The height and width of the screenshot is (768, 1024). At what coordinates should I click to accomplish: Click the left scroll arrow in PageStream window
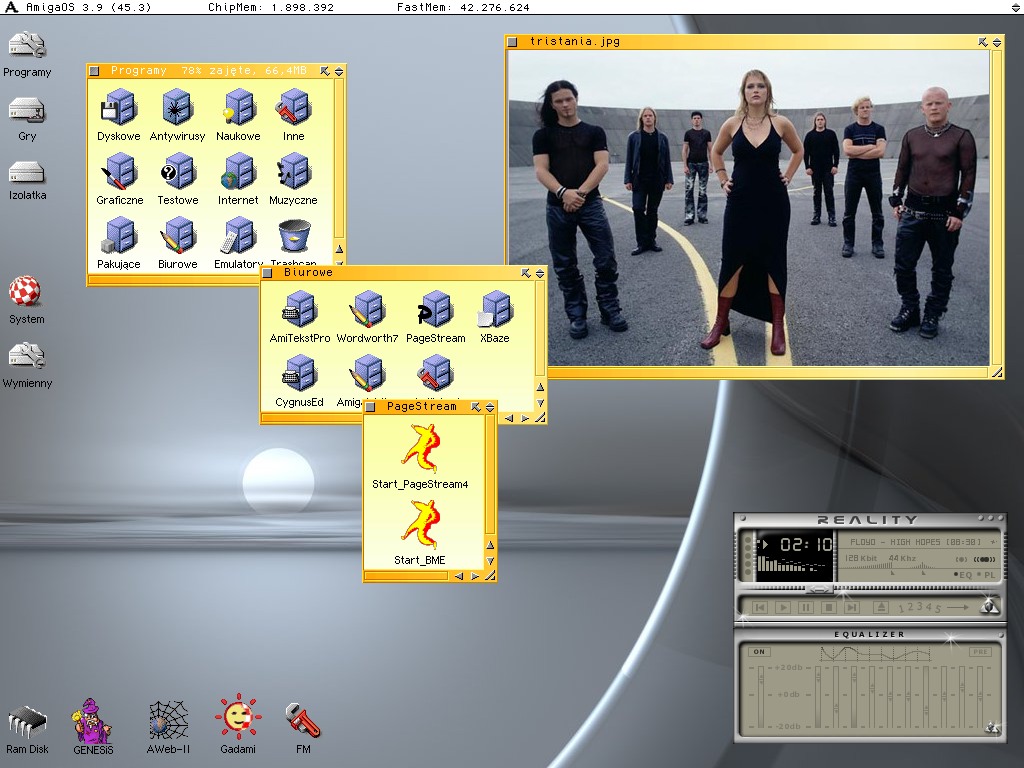[x=458, y=576]
